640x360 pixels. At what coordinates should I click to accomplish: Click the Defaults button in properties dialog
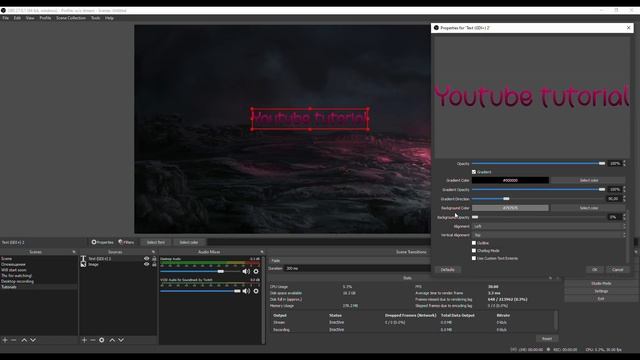(448, 270)
